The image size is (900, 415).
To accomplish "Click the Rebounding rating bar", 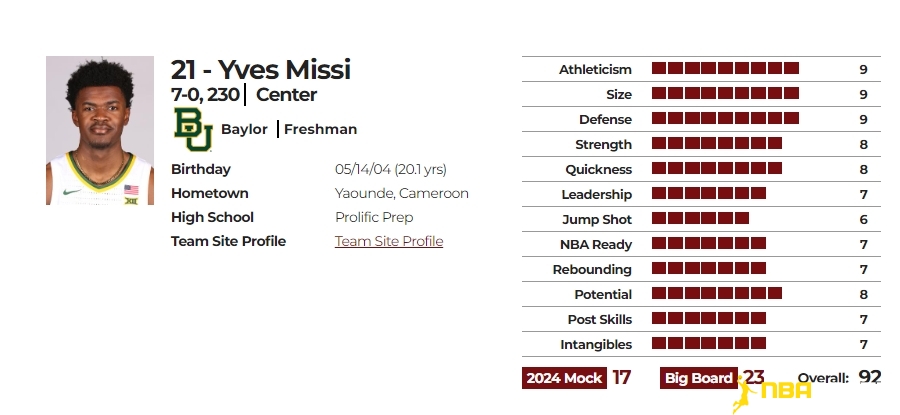I will click(709, 268).
